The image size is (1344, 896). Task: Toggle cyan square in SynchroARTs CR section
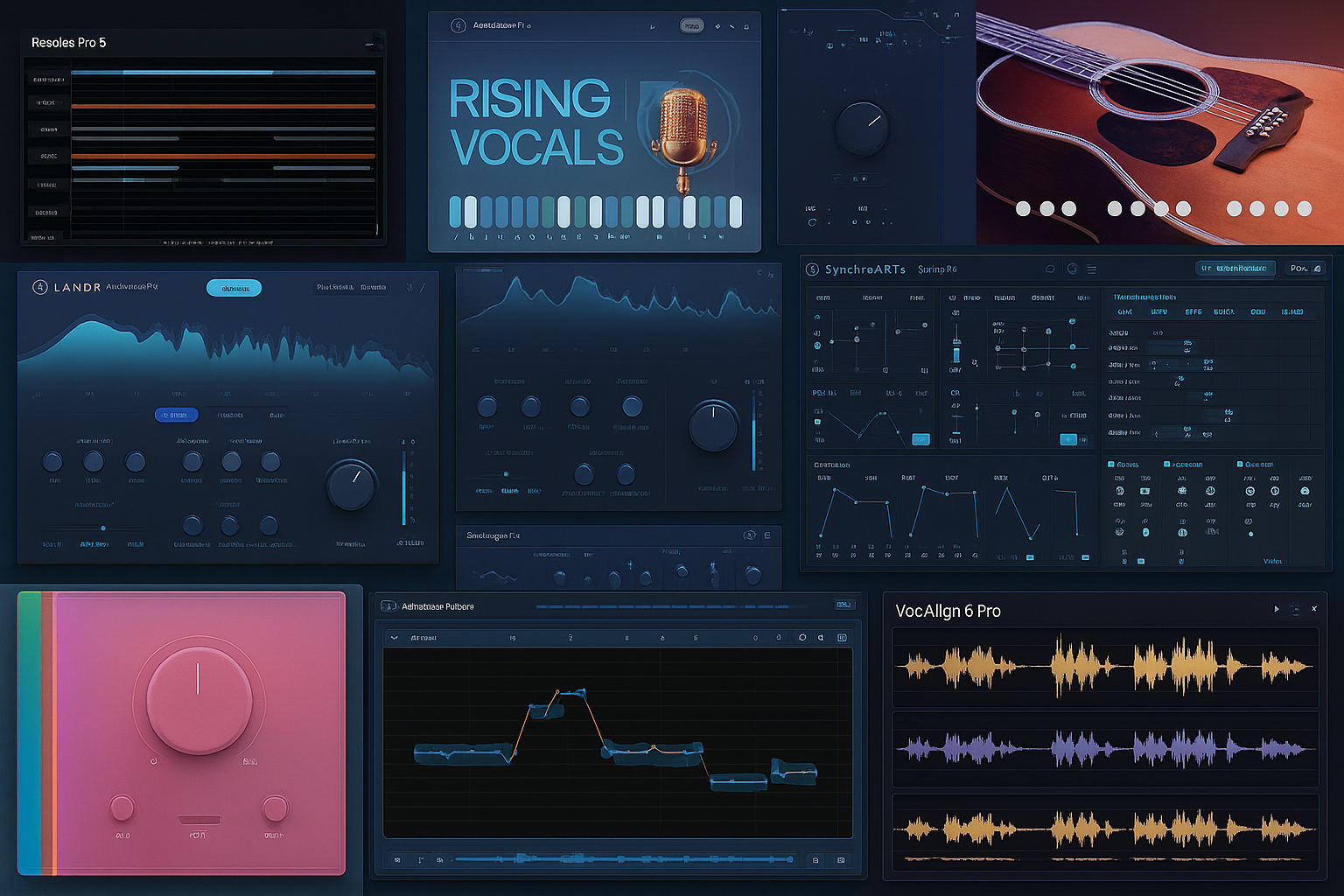(1068, 439)
